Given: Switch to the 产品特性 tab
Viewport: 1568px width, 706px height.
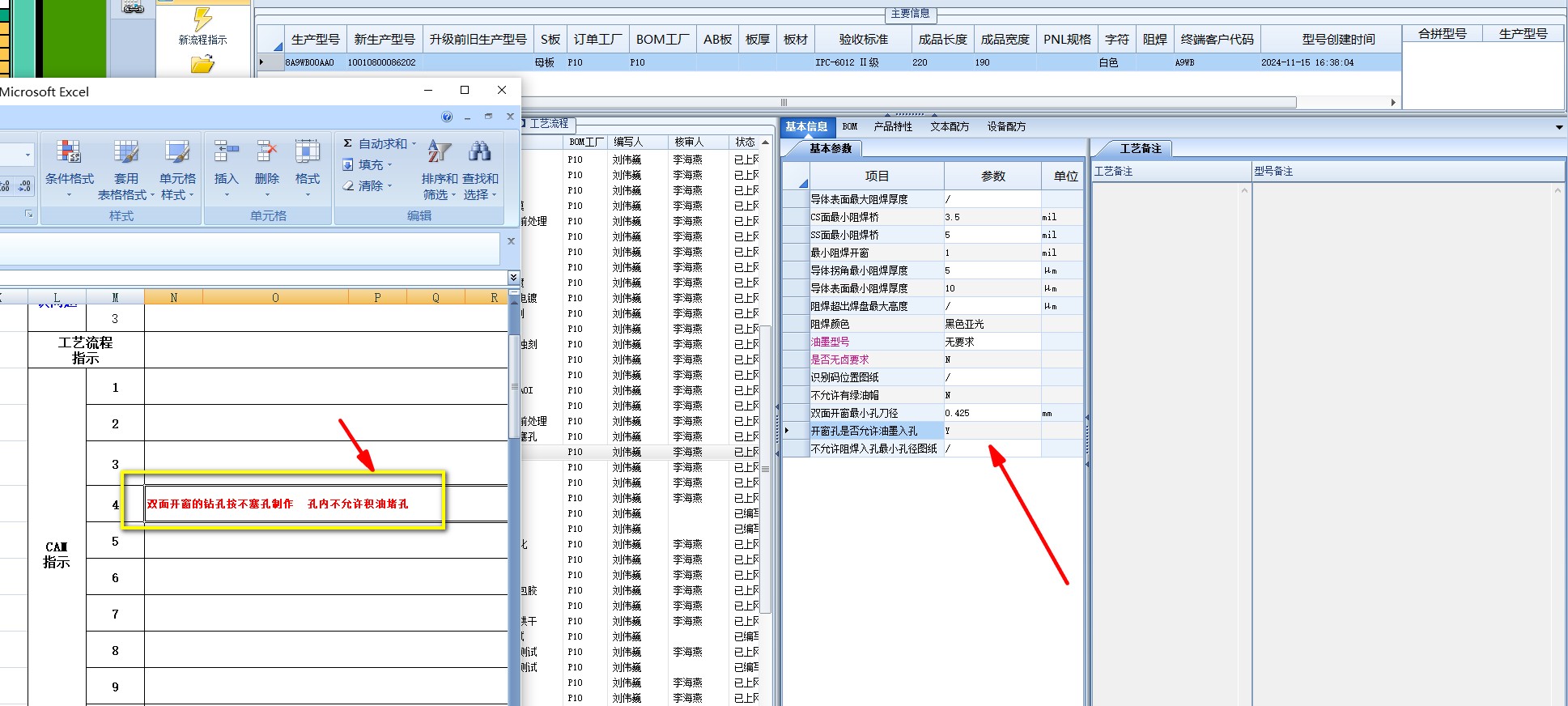Looking at the screenshot, I should click(893, 126).
